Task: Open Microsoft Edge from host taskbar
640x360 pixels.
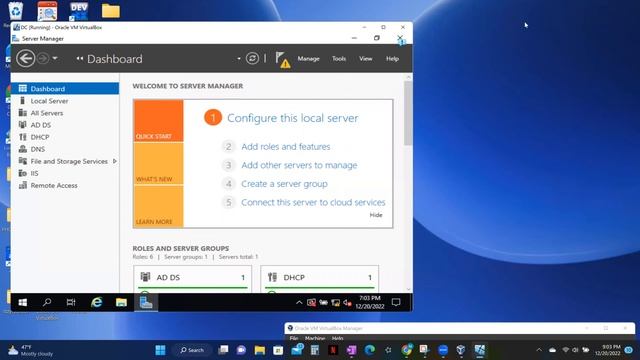Action: [x=369, y=350]
